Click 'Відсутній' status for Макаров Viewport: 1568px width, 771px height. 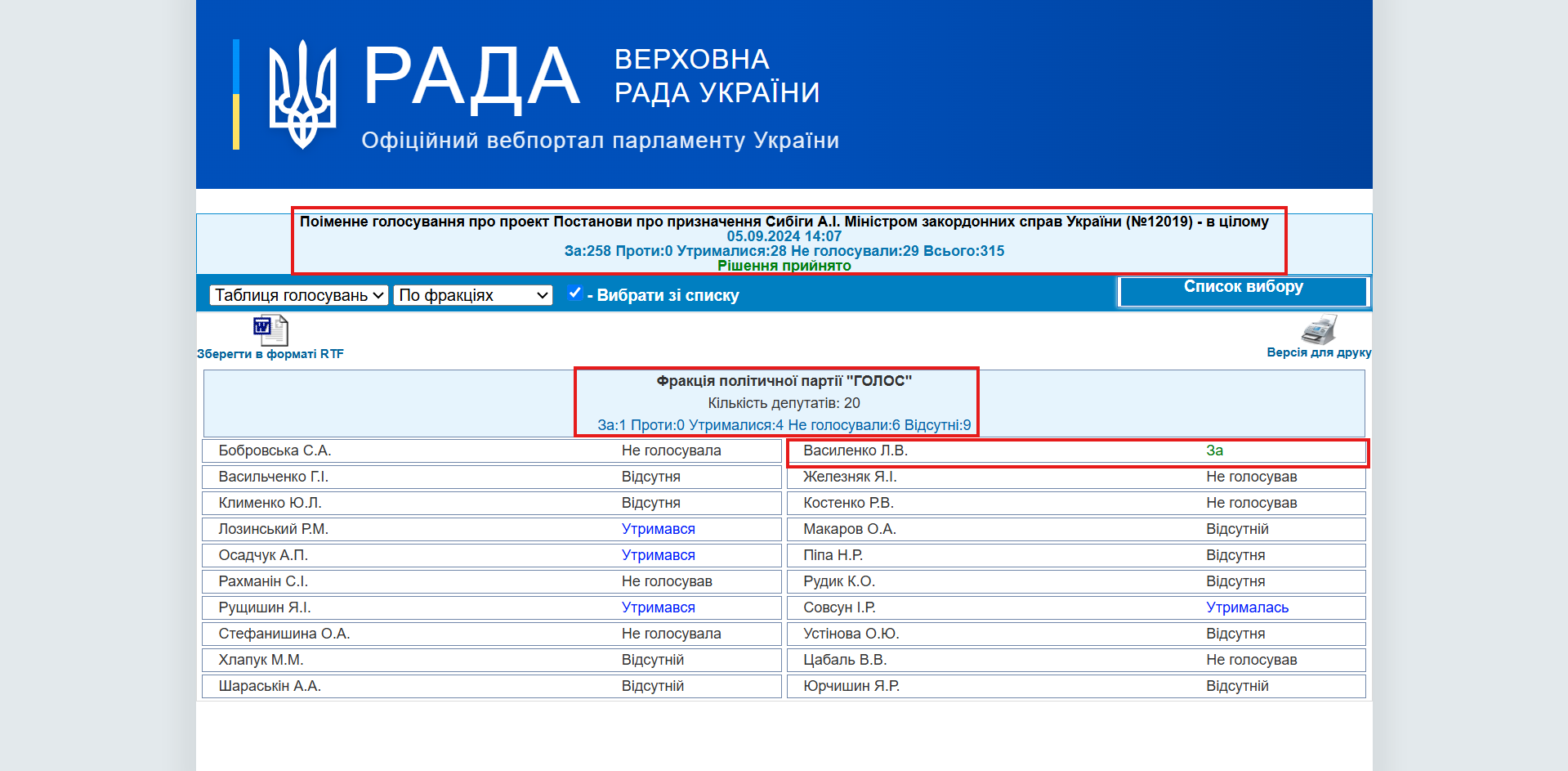[1238, 529]
